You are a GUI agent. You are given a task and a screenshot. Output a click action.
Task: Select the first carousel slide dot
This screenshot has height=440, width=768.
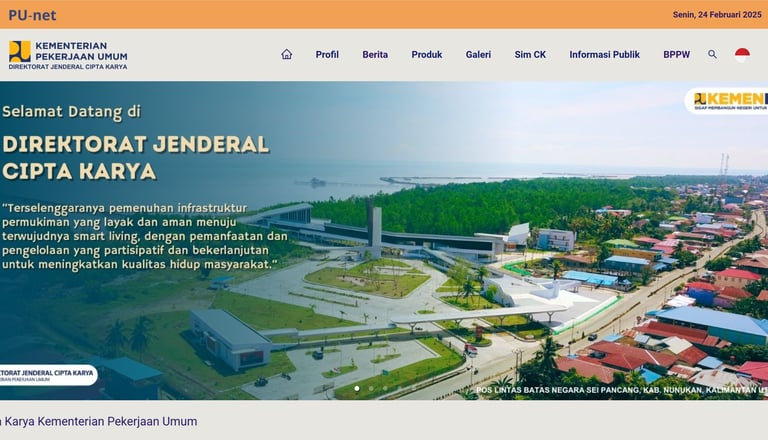(x=357, y=389)
